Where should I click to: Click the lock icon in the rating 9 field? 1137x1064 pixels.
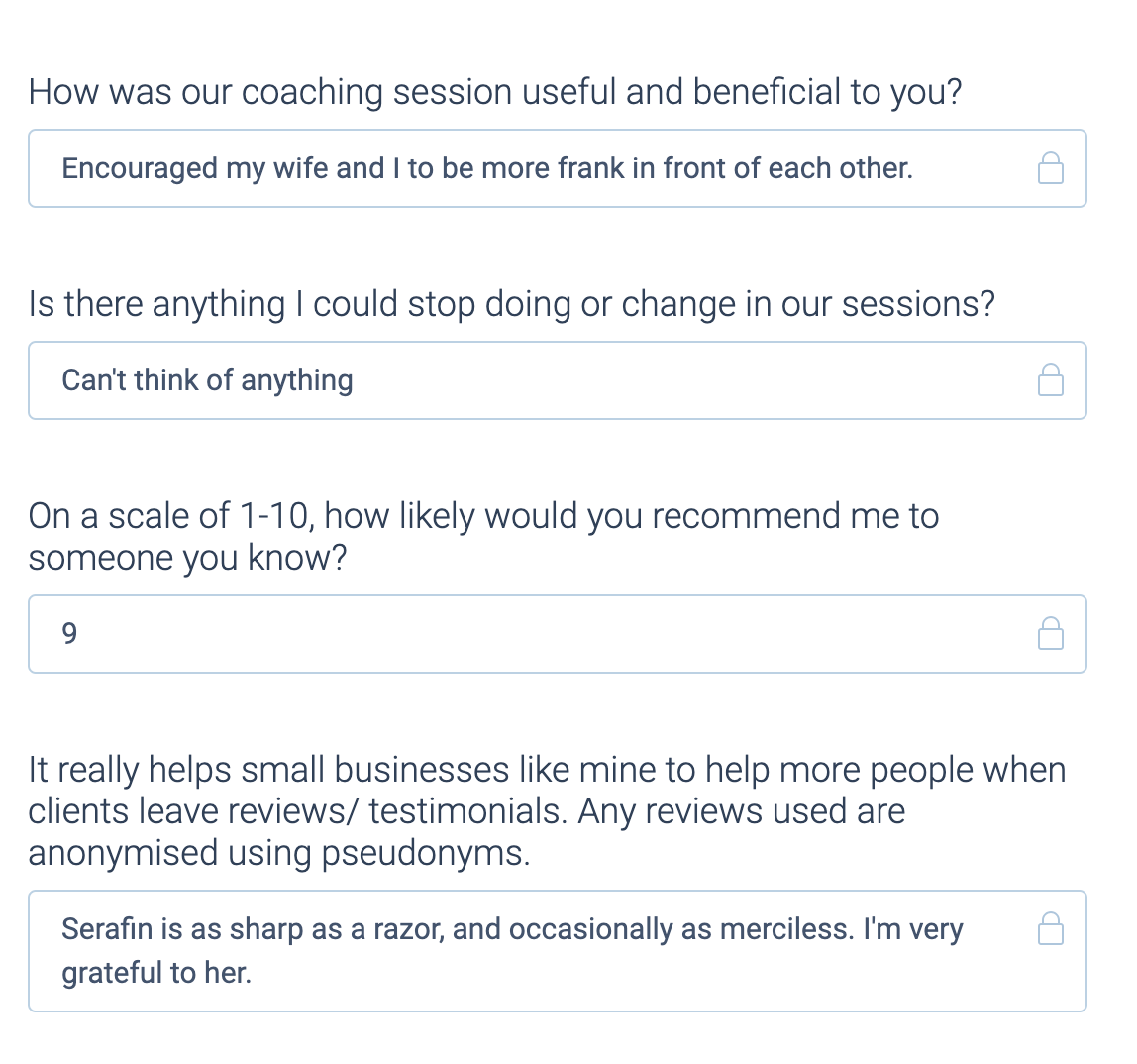point(1050,633)
